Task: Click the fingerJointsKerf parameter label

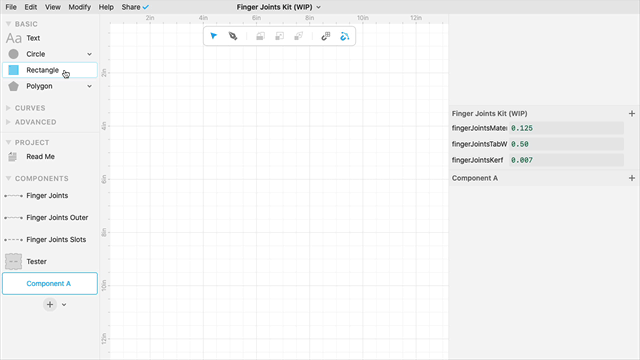Action: click(x=477, y=160)
